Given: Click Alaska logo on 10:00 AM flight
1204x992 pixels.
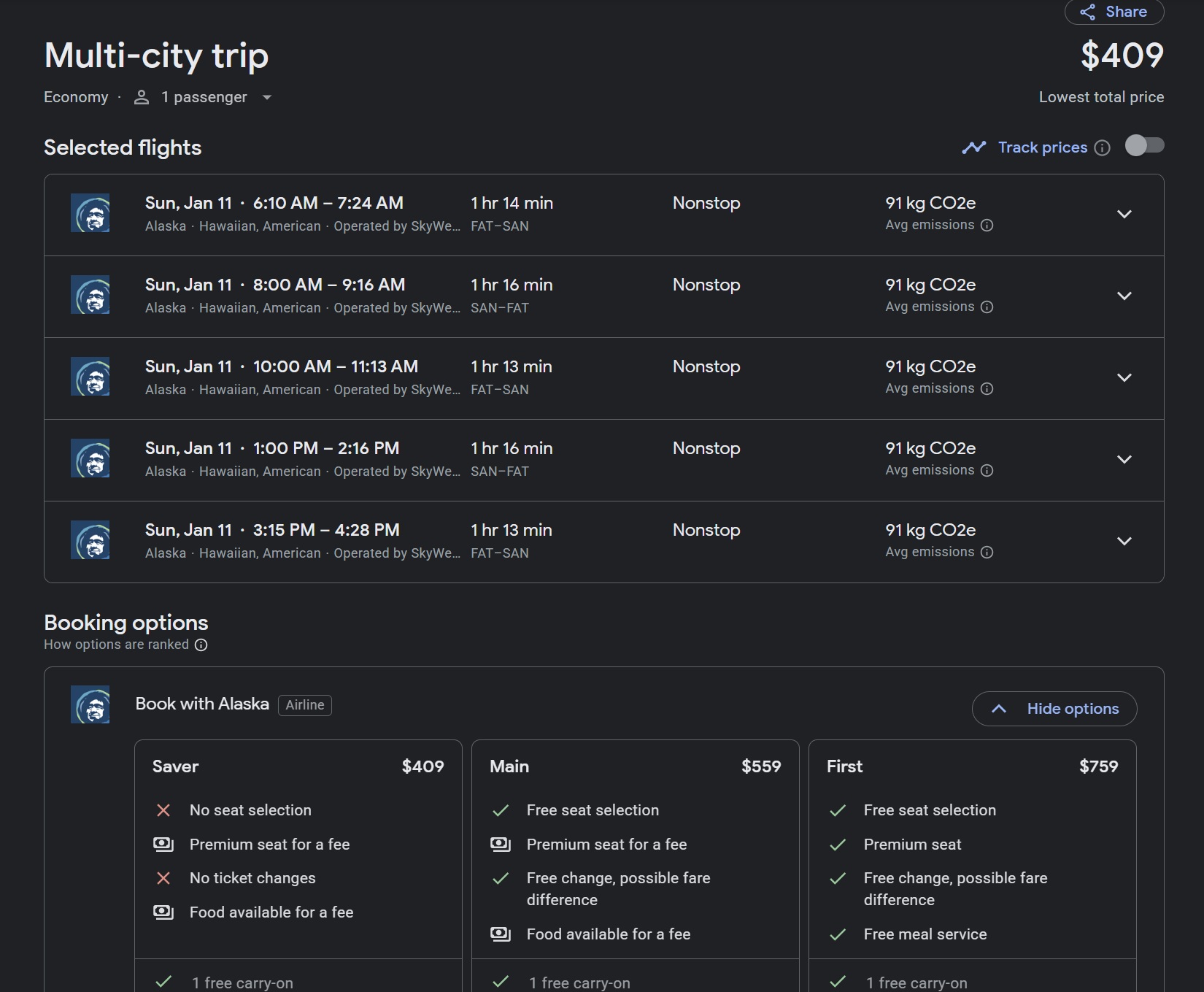Looking at the screenshot, I should (x=90, y=377).
